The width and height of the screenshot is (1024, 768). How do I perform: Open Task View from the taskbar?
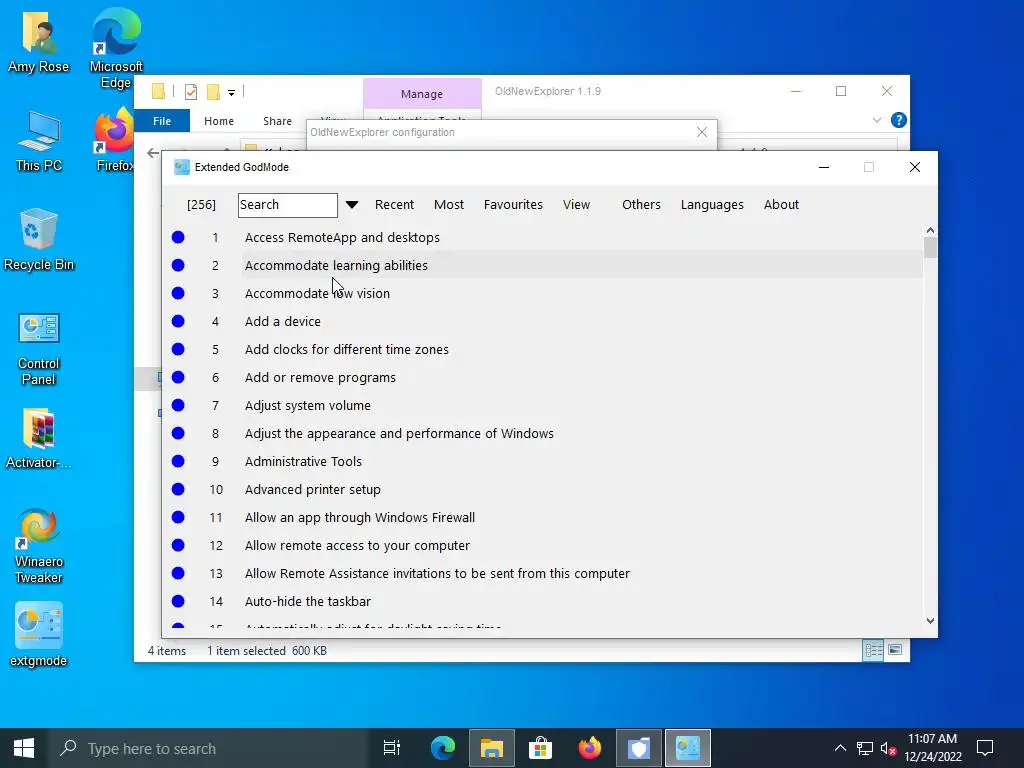tap(392, 748)
